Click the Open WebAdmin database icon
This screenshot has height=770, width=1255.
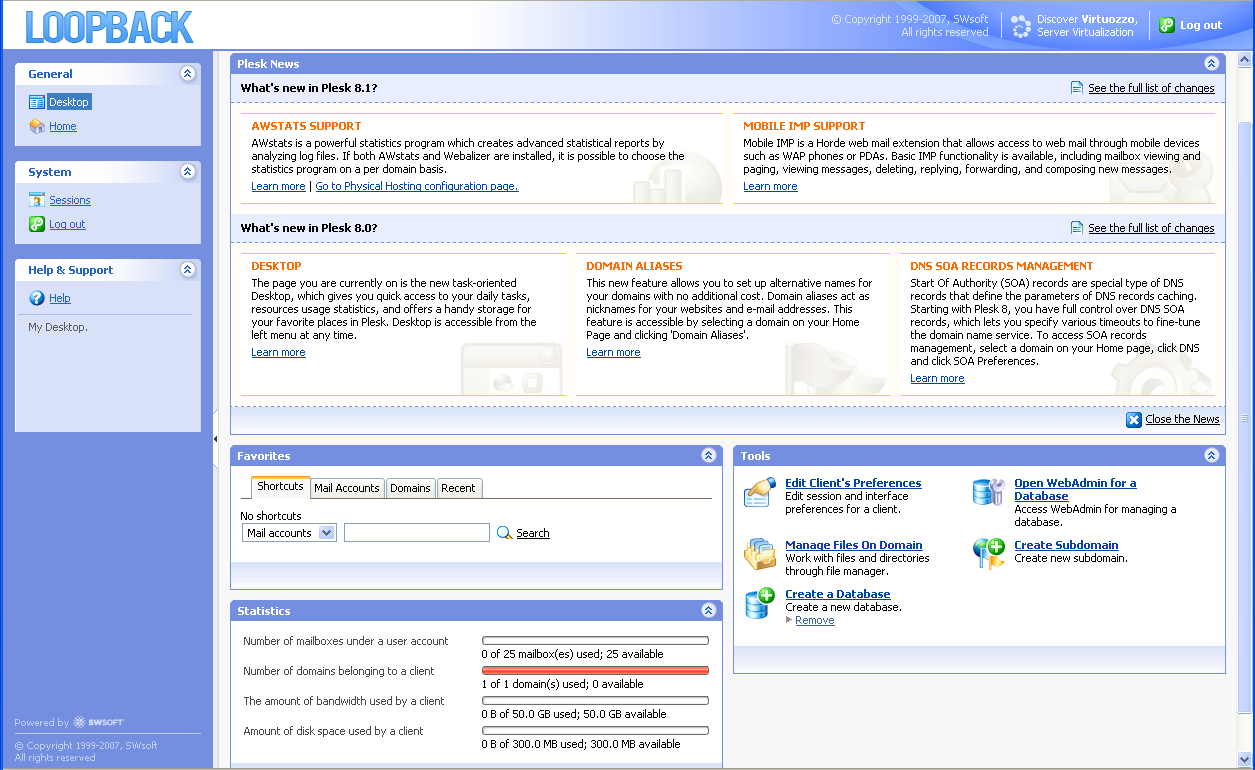point(988,492)
